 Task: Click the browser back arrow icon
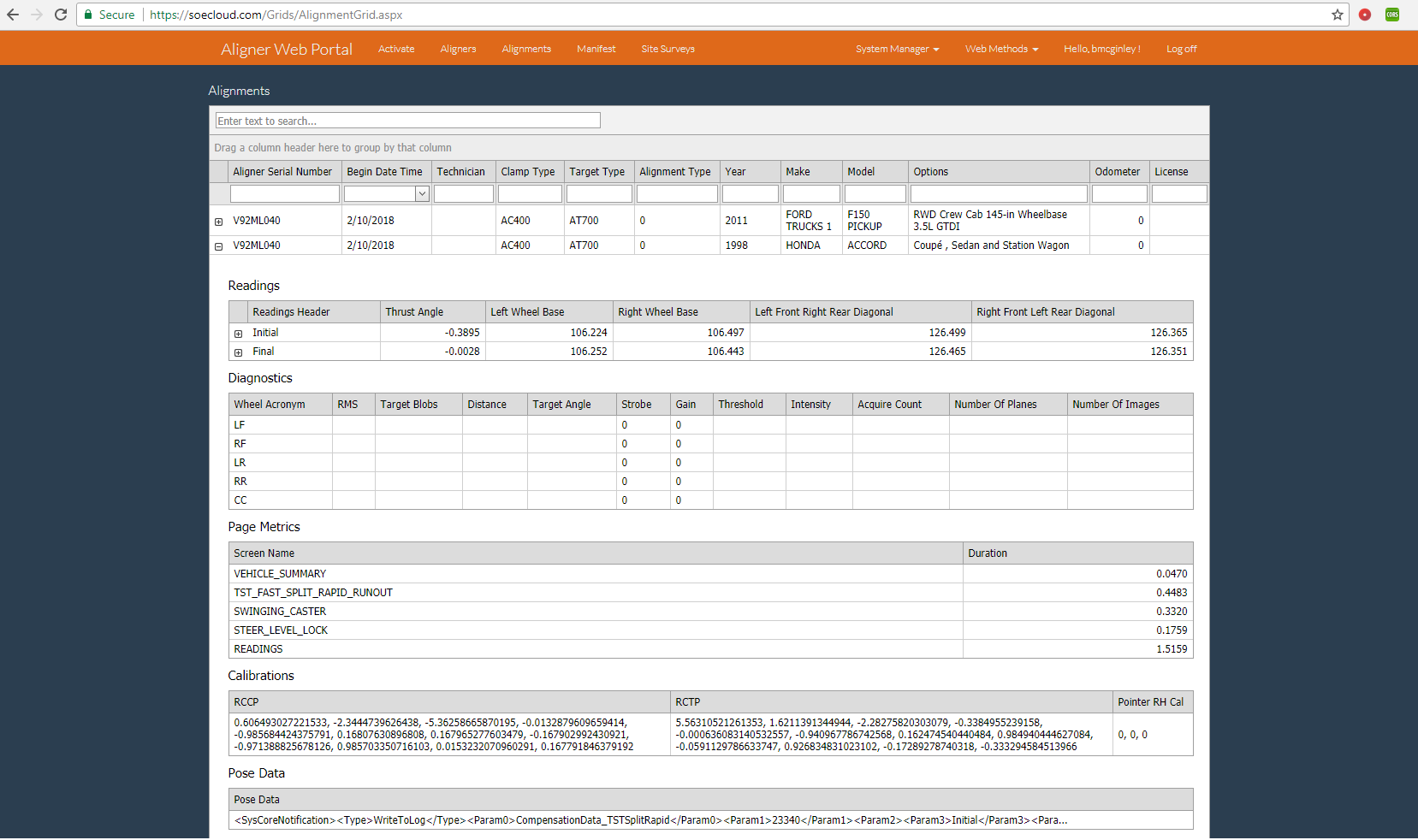(13, 15)
